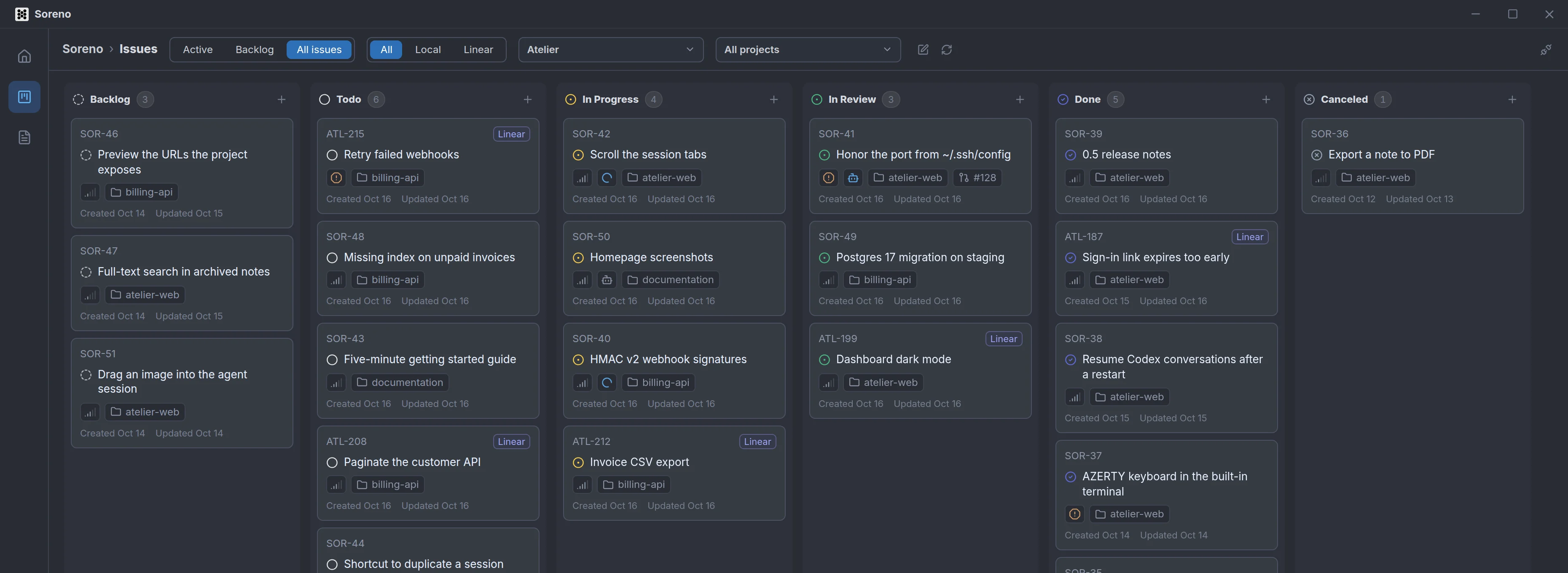
Task: Click the urgent priority icon on SOR-37
Action: pos(1075,514)
